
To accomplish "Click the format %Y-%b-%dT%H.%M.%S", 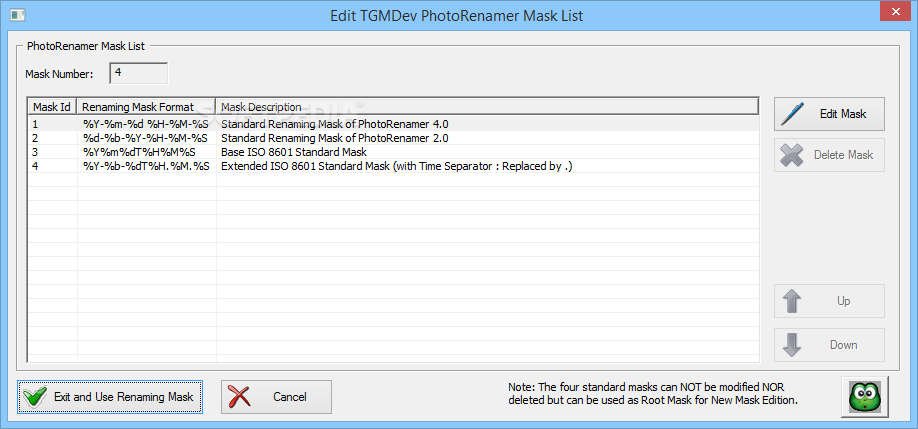I will [x=146, y=166].
